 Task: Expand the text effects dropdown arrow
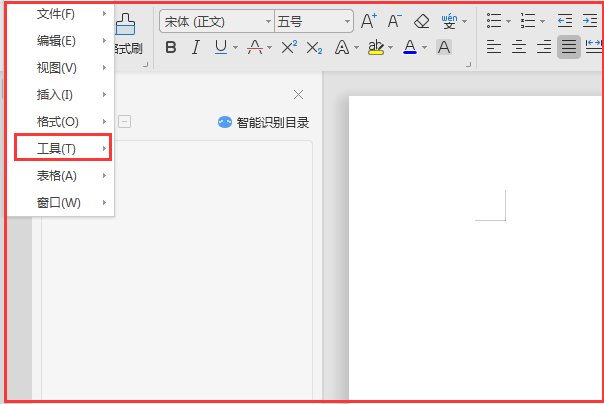pos(356,48)
